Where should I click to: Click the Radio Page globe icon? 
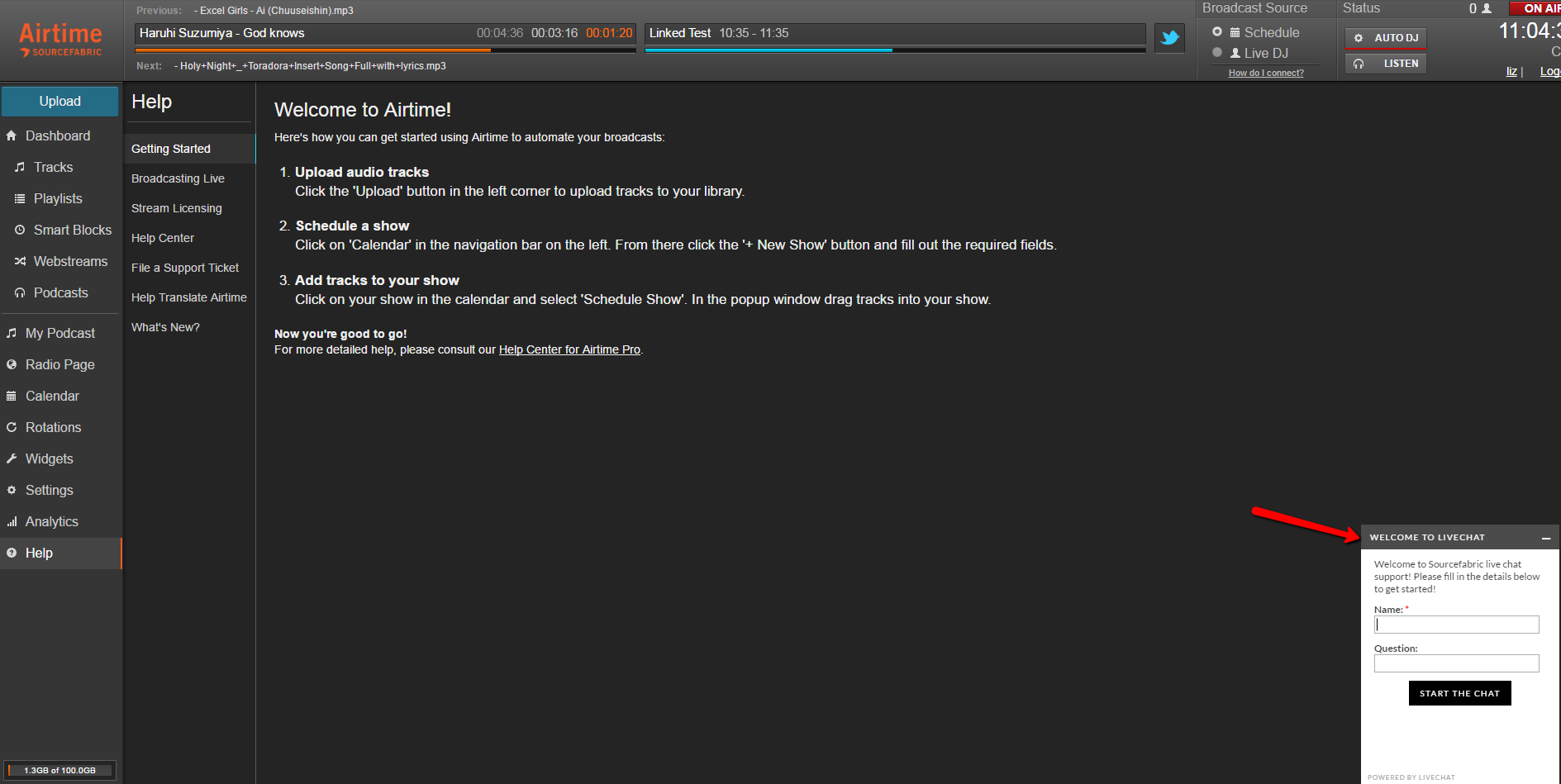pos(12,364)
